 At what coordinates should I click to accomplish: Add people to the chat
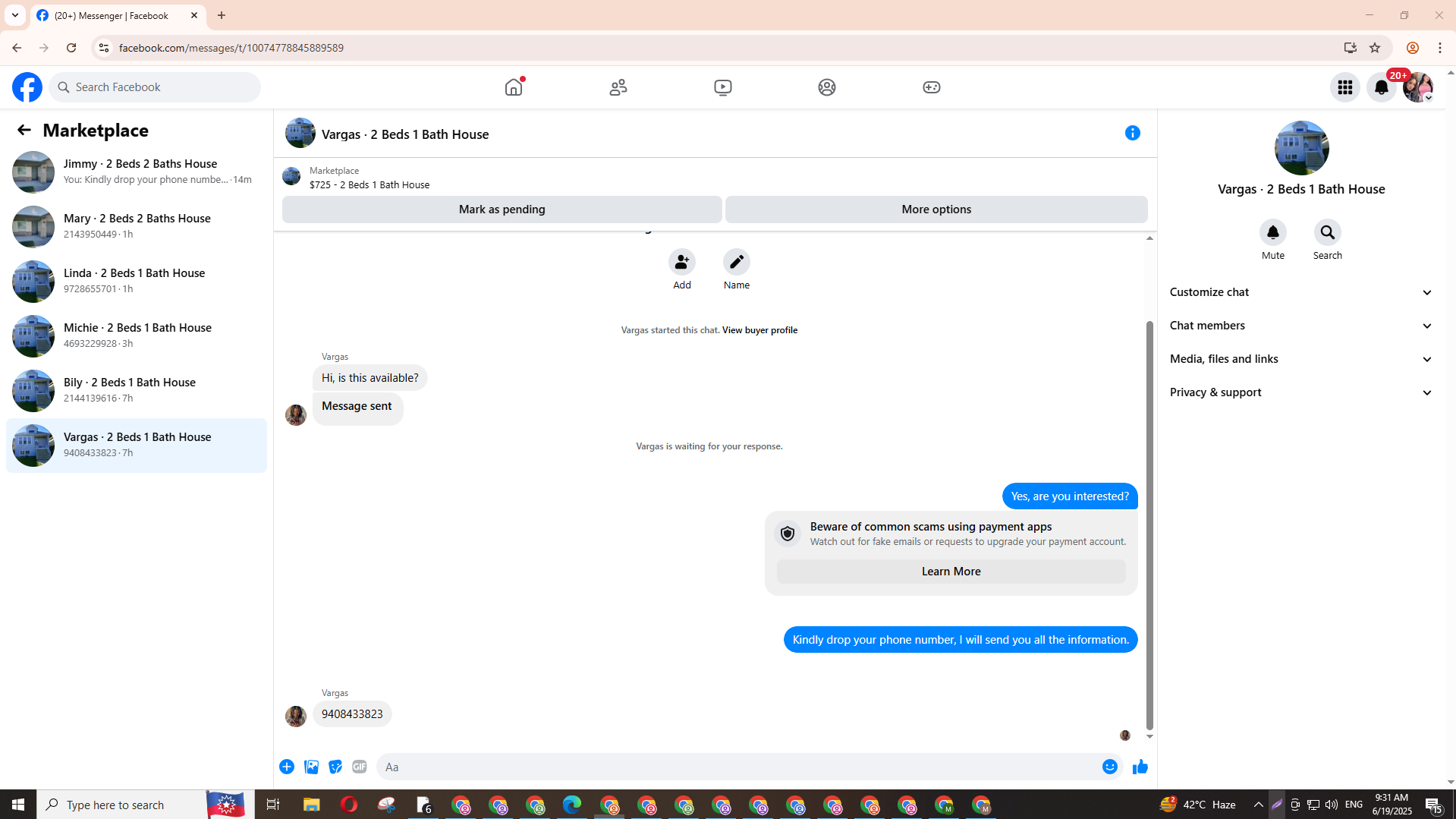tap(682, 262)
